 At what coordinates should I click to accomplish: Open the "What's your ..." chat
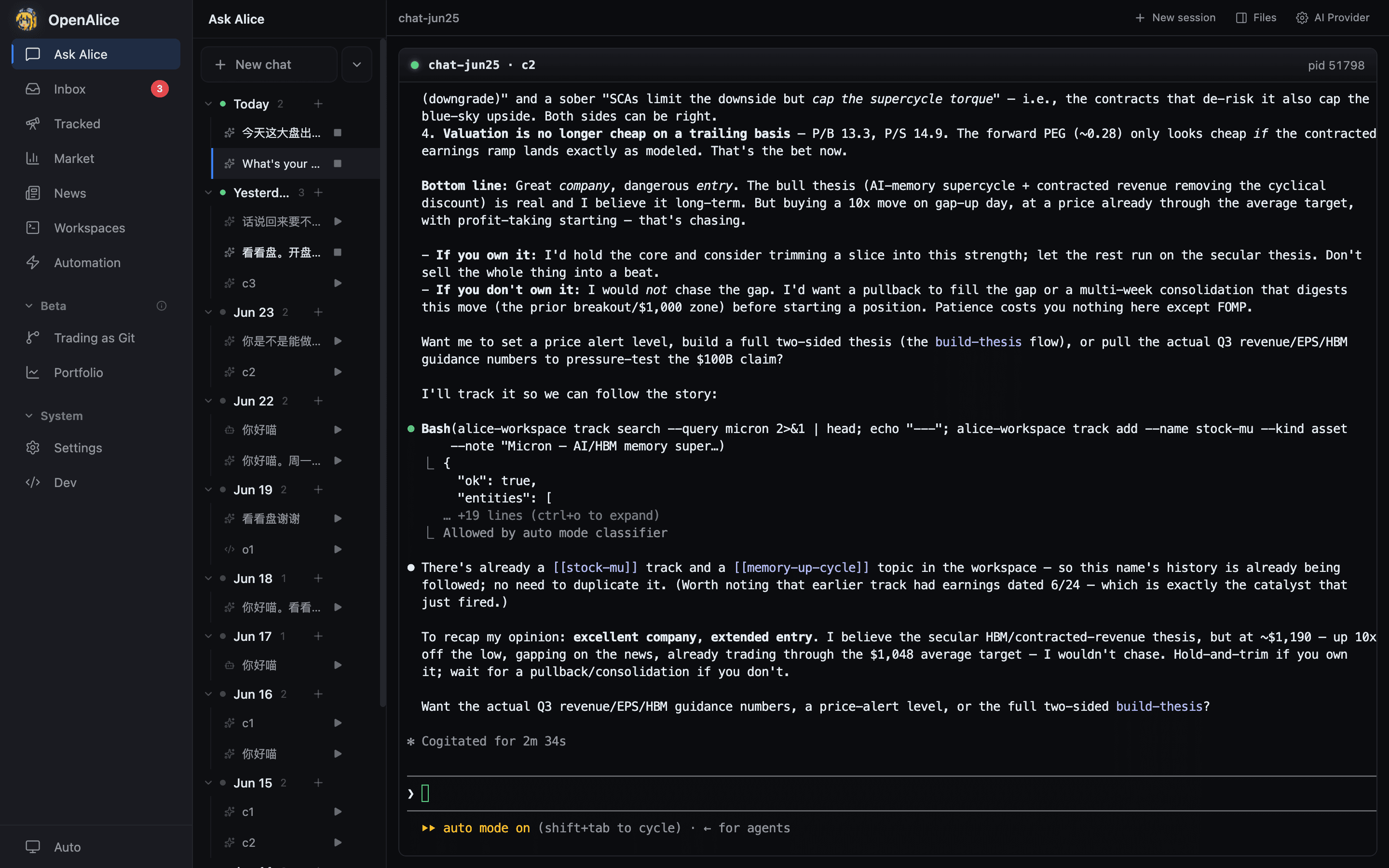tap(281, 163)
